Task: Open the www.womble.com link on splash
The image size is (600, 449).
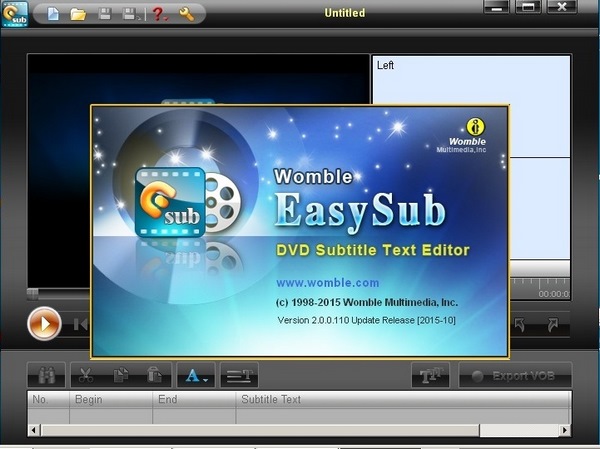Action: coord(328,283)
